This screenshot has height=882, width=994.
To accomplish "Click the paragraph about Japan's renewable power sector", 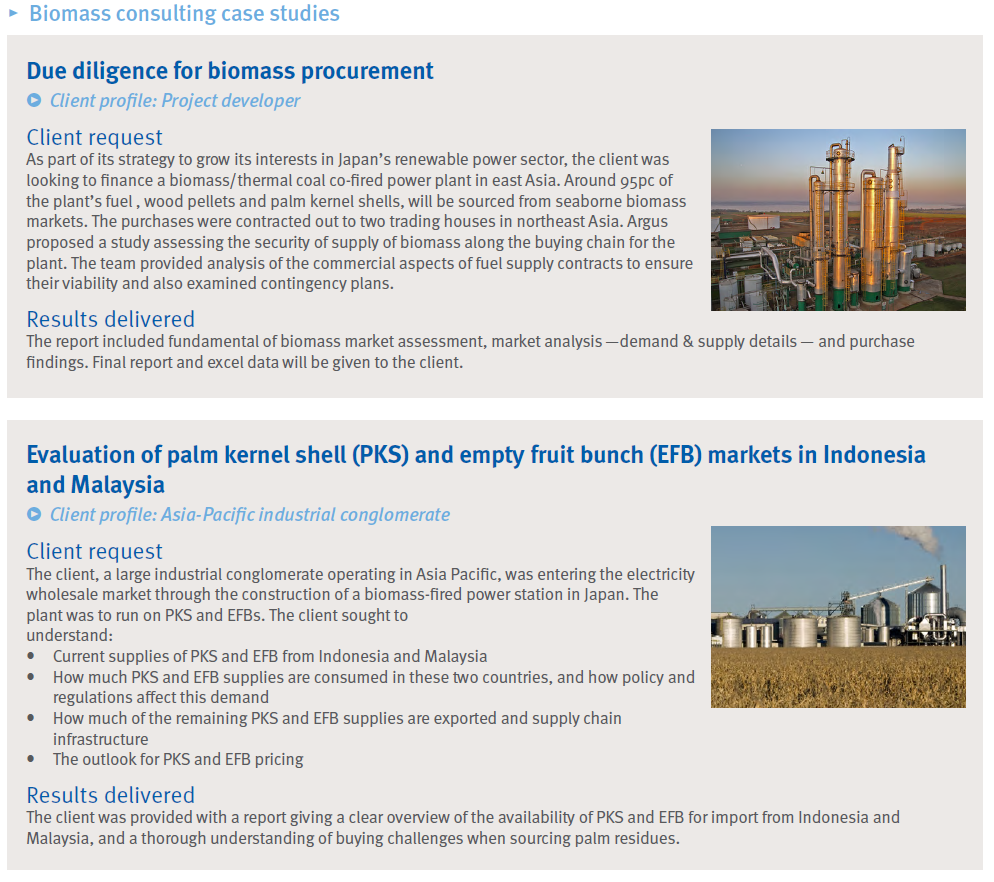I will click(x=360, y=221).
